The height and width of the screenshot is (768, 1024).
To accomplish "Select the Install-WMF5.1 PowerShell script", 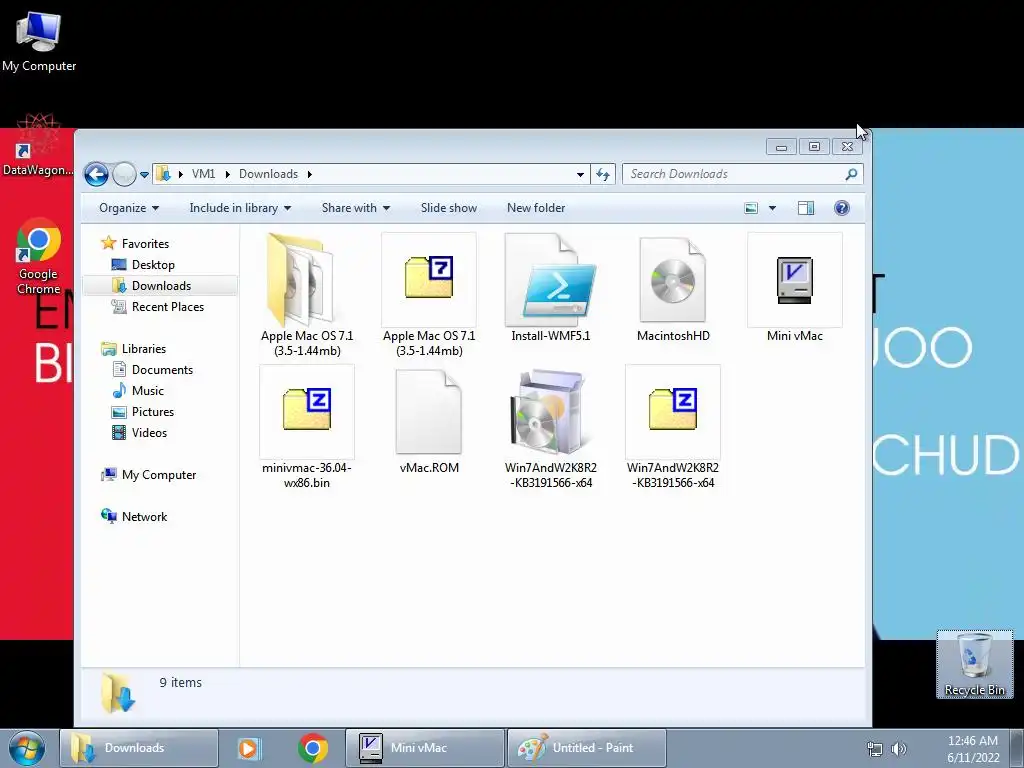I will (551, 288).
